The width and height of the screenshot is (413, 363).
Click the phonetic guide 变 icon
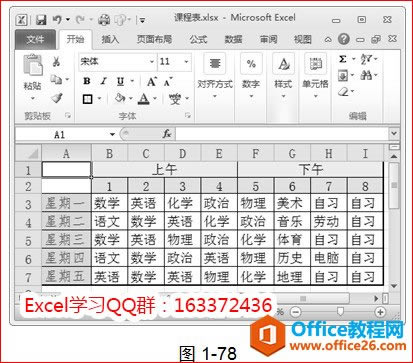pyautogui.click(x=175, y=99)
